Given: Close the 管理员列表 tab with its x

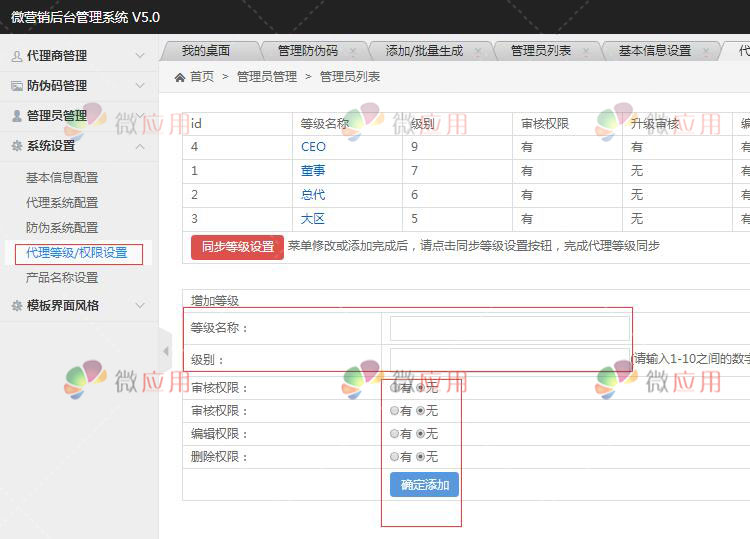Looking at the screenshot, I should point(585,51).
